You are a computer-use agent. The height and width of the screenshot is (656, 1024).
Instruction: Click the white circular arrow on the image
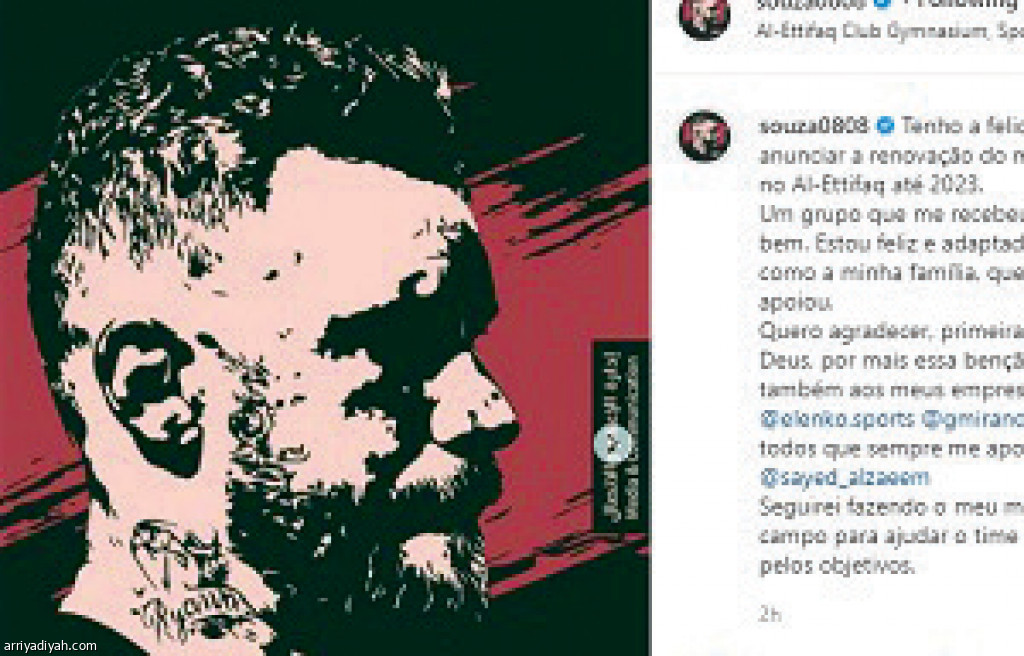click(613, 444)
